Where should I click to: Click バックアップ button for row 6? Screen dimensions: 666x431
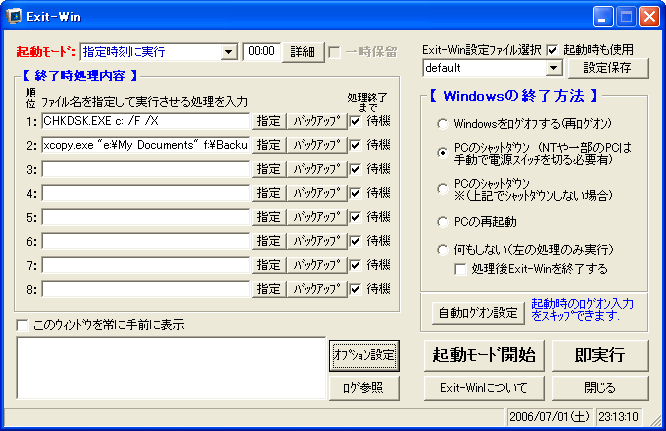point(317,241)
